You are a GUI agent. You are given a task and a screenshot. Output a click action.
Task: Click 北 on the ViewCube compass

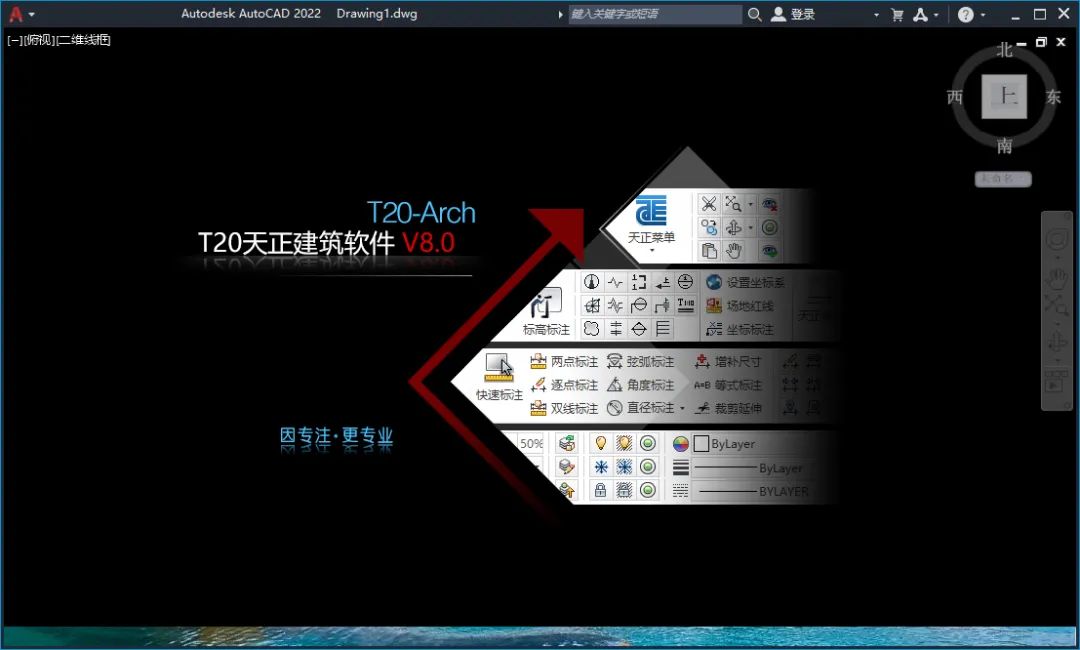[x=1004, y=50]
